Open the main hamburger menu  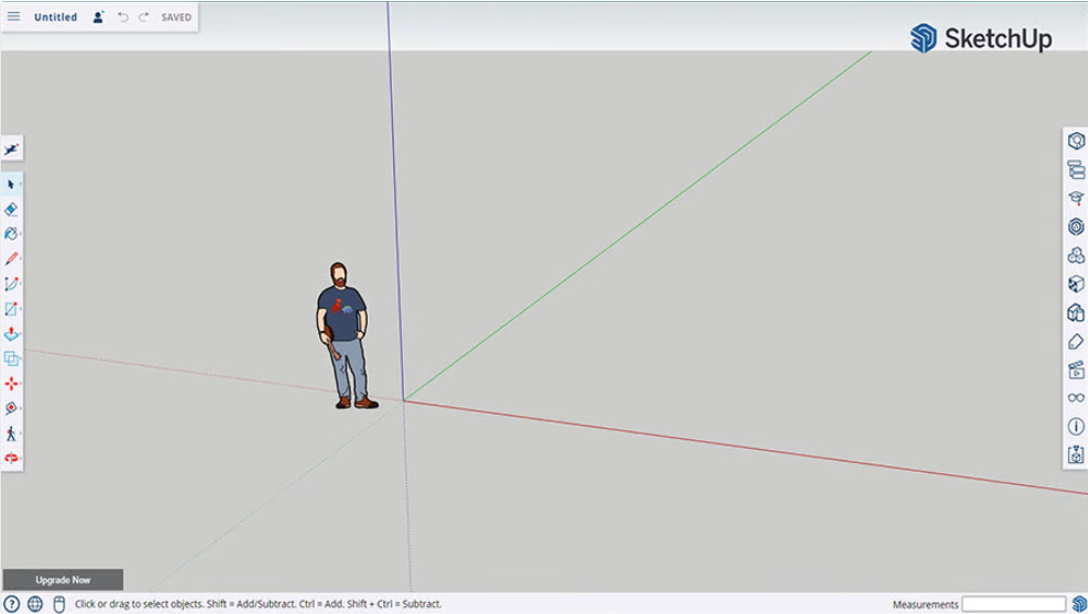pyautogui.click(x=13, y=16)
